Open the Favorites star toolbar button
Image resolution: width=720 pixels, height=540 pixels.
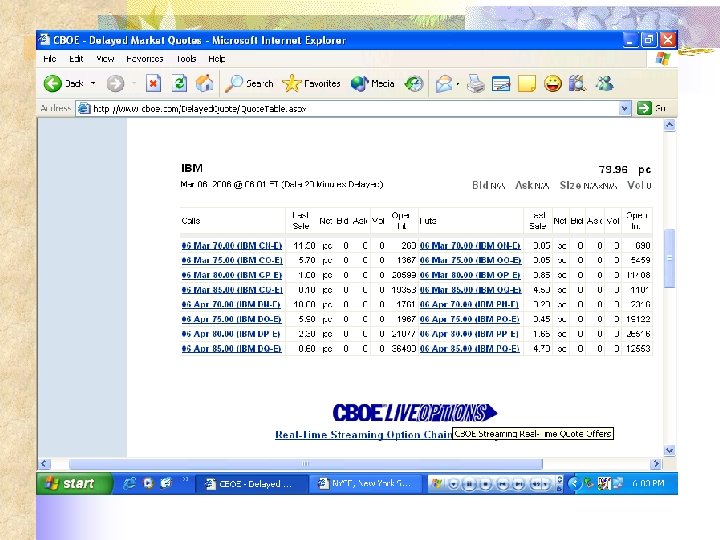(311, 84)
